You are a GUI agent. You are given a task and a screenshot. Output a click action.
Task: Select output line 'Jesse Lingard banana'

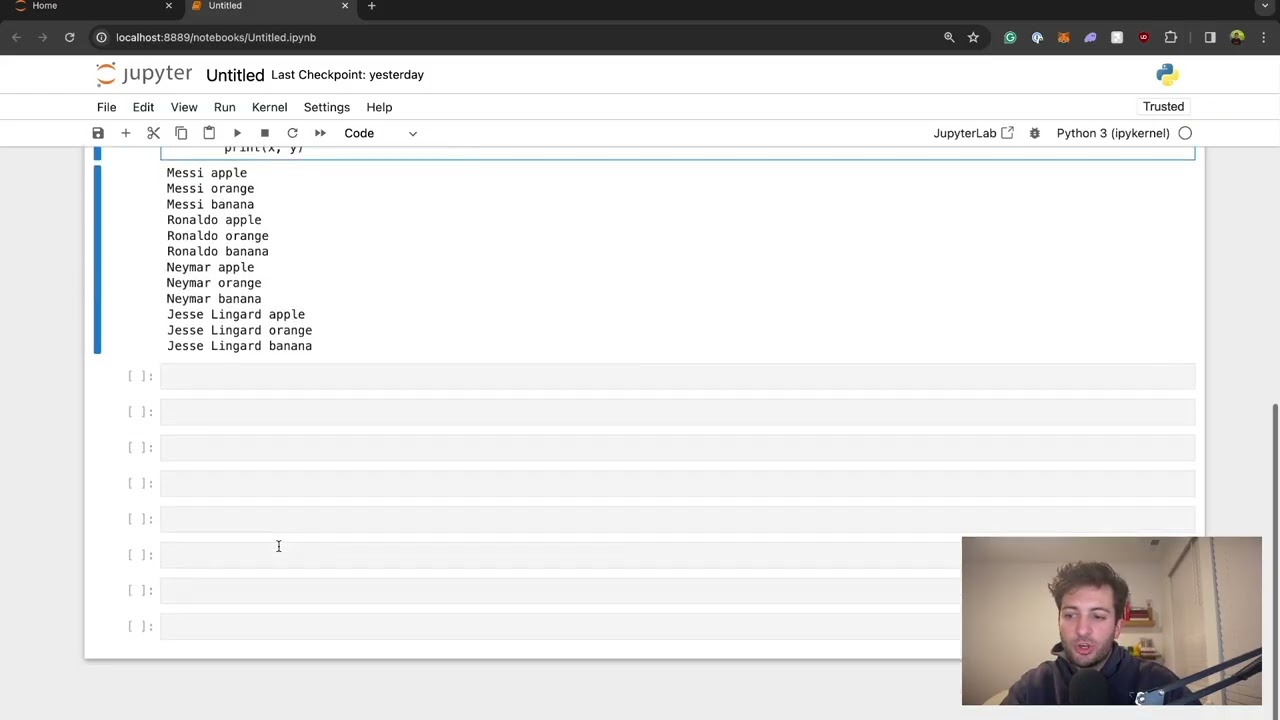pyautogui.click(x=240, y=346)
